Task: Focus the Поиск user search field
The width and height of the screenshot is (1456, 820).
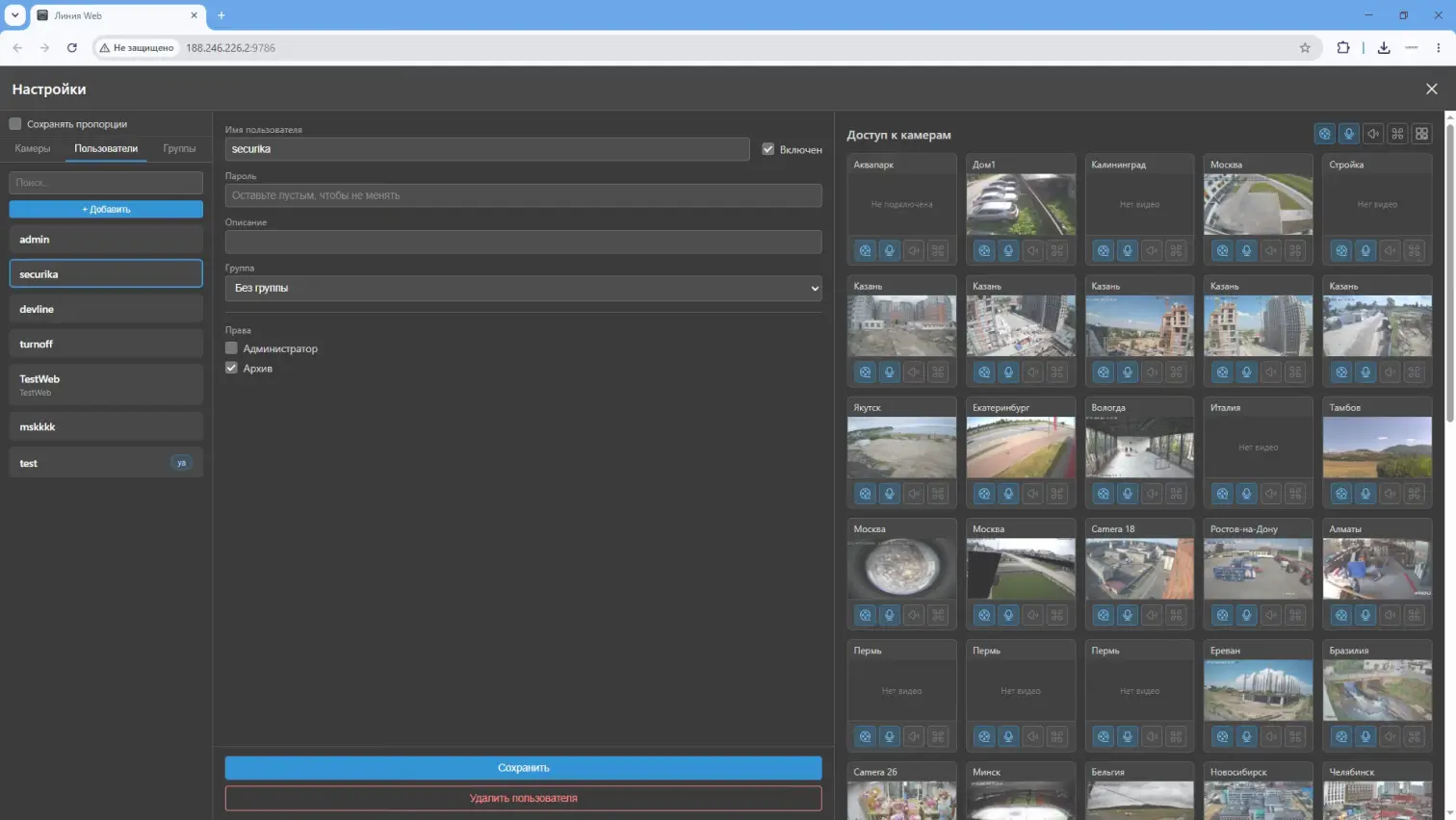Action: pos(106,182)
